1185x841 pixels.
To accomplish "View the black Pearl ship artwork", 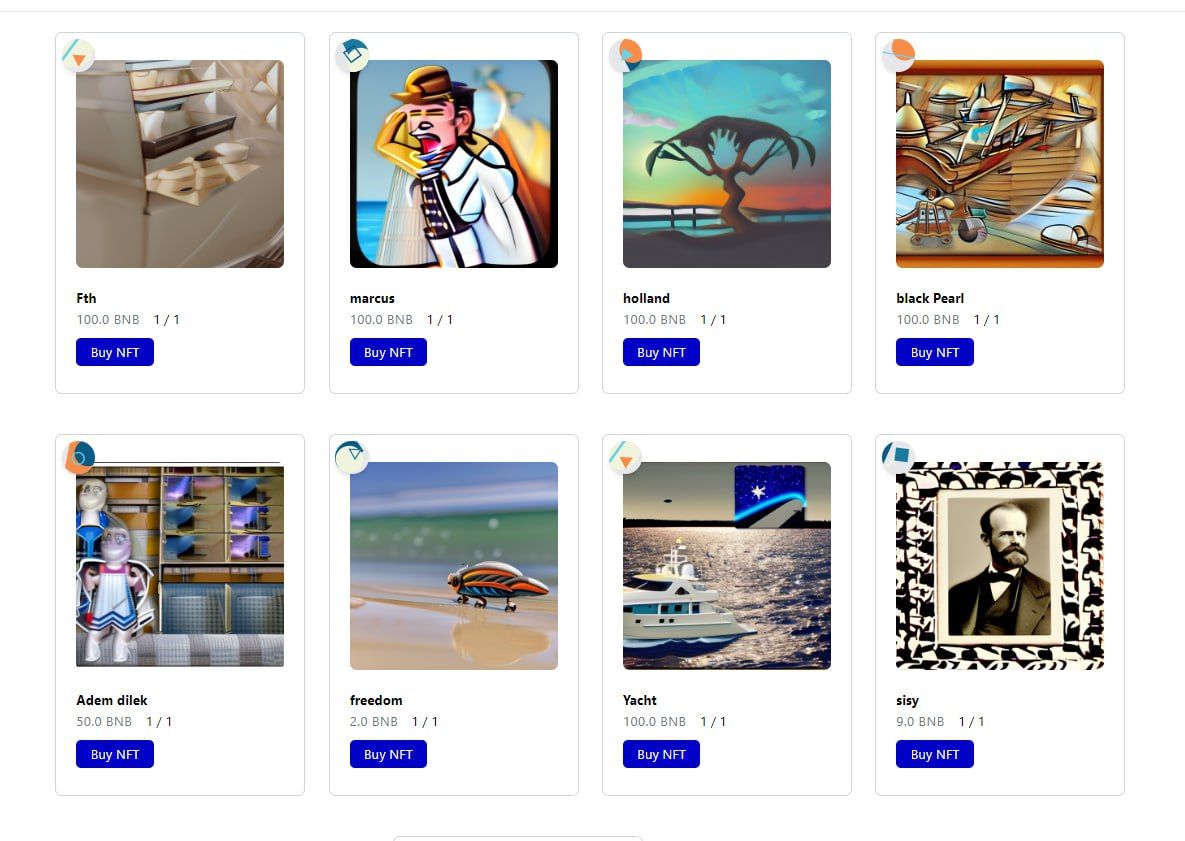I will tap(1000, 164).
